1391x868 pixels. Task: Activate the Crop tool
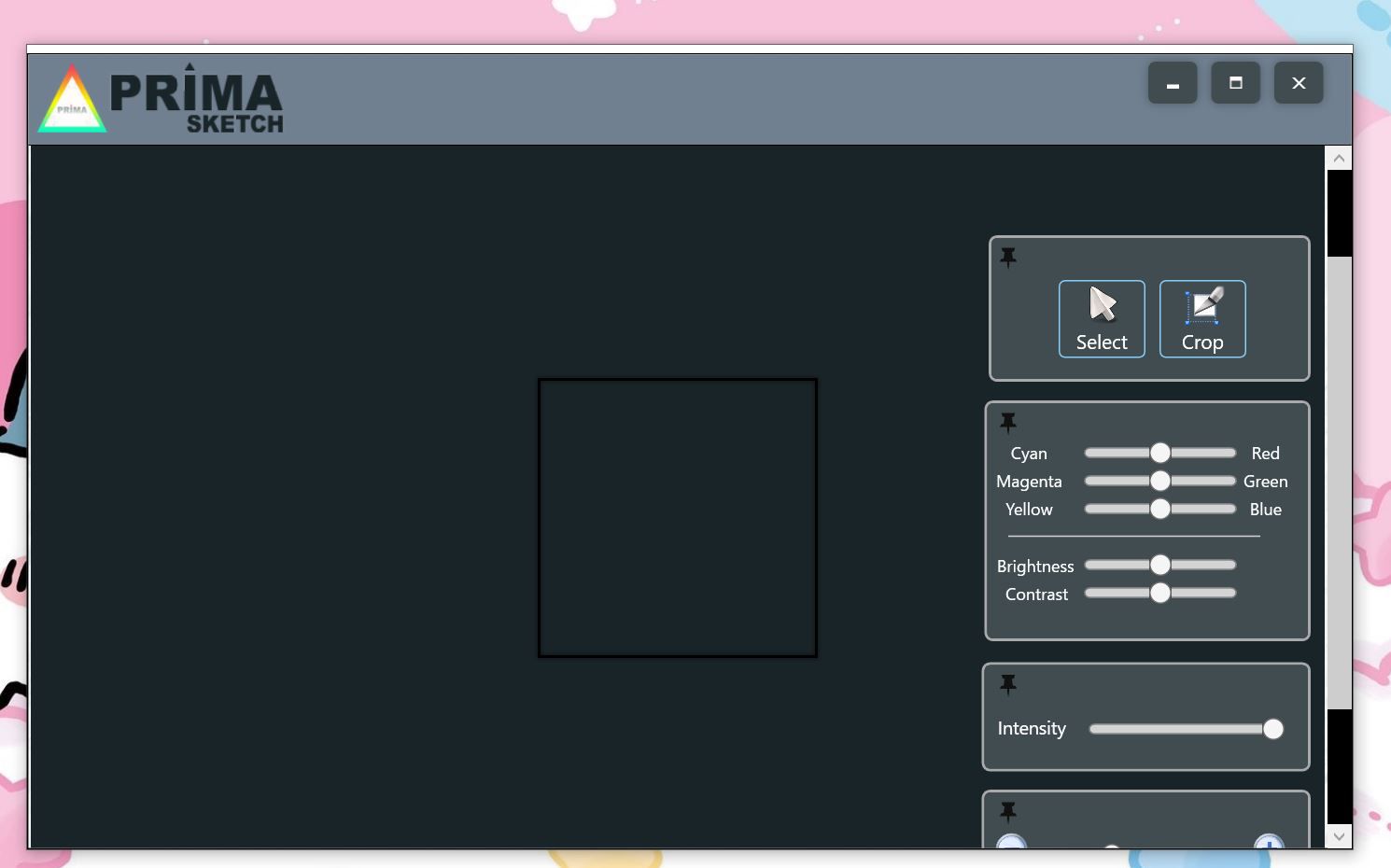pos(1202,318)
